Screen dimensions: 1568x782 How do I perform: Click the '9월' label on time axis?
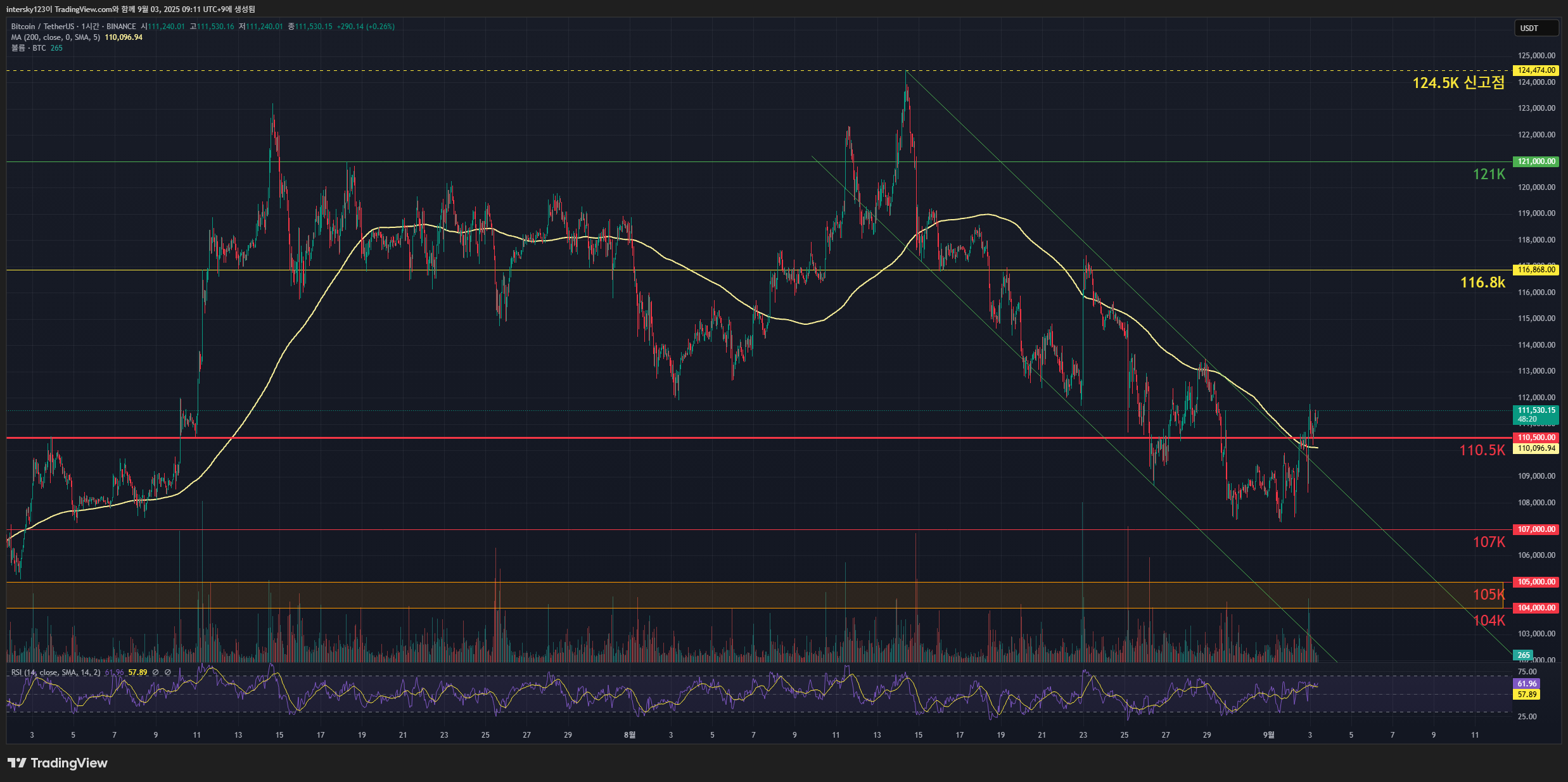click(1268, 735)
